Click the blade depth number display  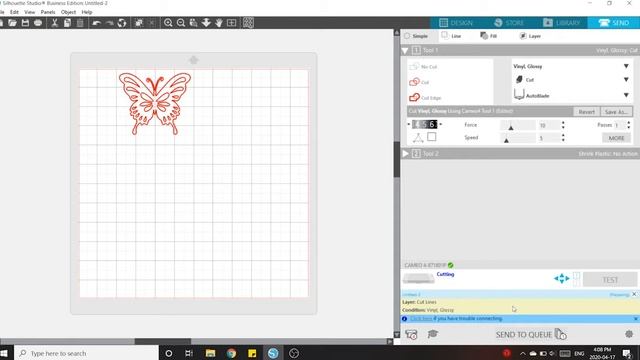point(424,124)
